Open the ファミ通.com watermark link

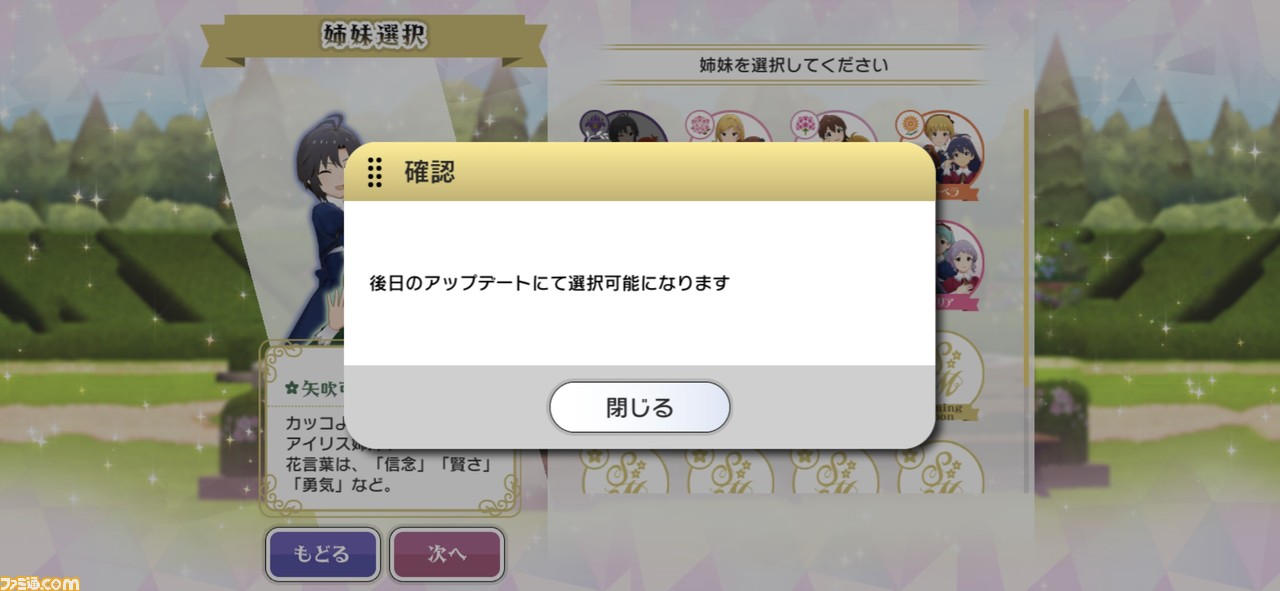[40, 581]
